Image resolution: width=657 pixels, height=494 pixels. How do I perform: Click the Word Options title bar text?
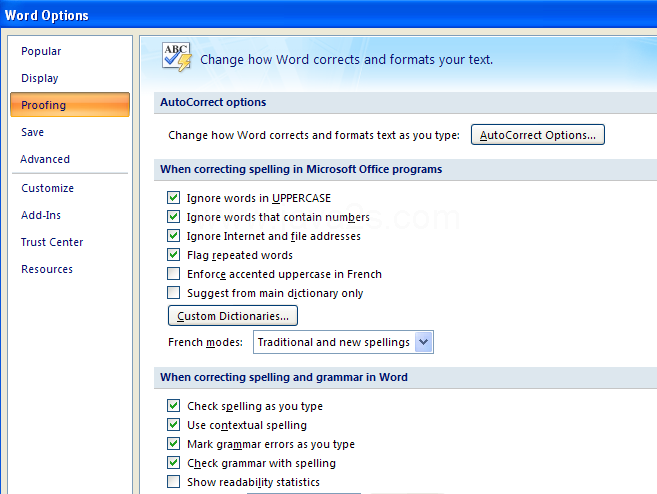(x=47, y=16)
